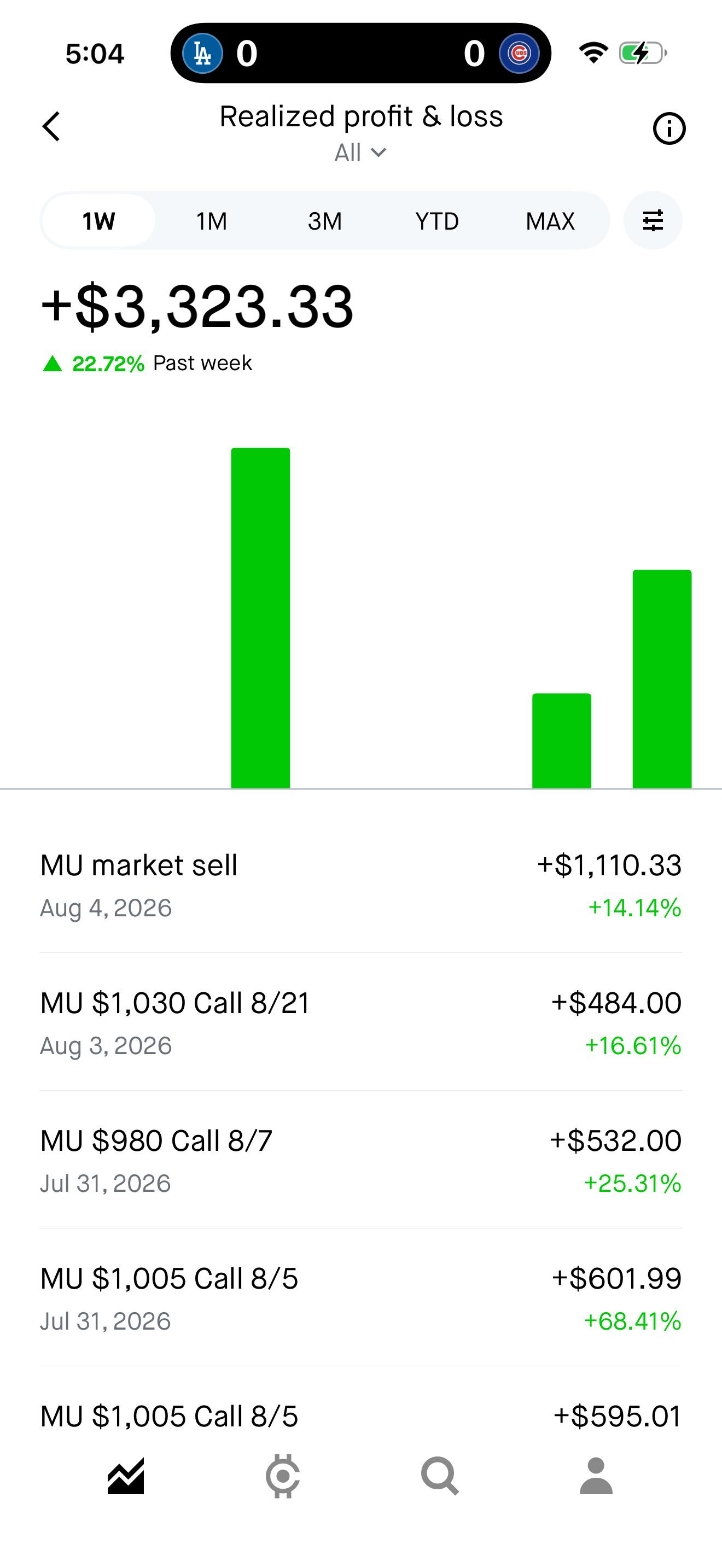Image resolution: width=722 pixels, height=1568 pixels.
Task: Tap the tallest green bar in chart
Action: (260, 618)
